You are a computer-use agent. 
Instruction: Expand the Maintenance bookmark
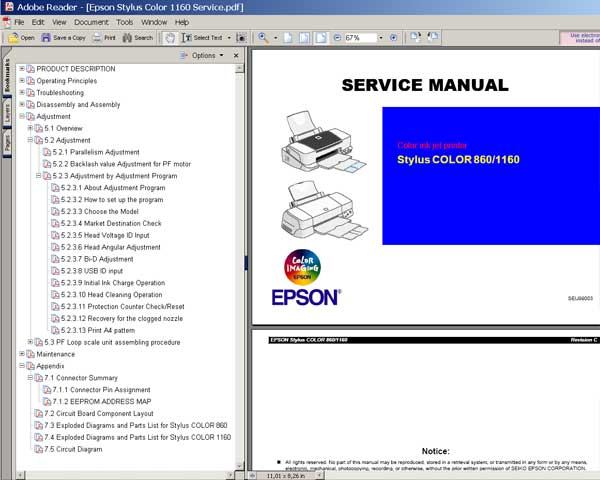(22, 354)
